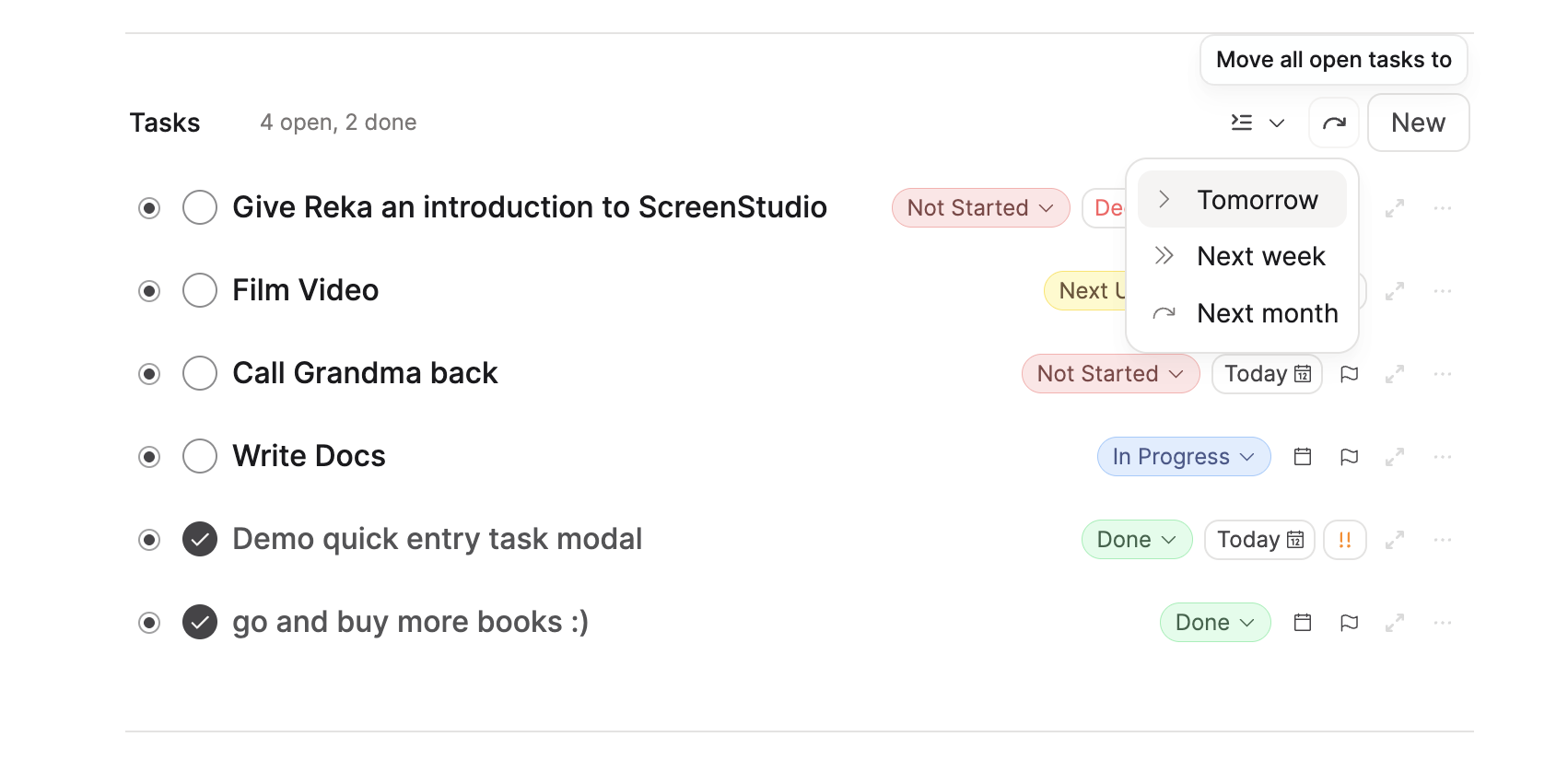The height and width of the screenshot is (772, 1568).
Task: Choose Tomorrow from the move menu
Action: point(1257,200)
